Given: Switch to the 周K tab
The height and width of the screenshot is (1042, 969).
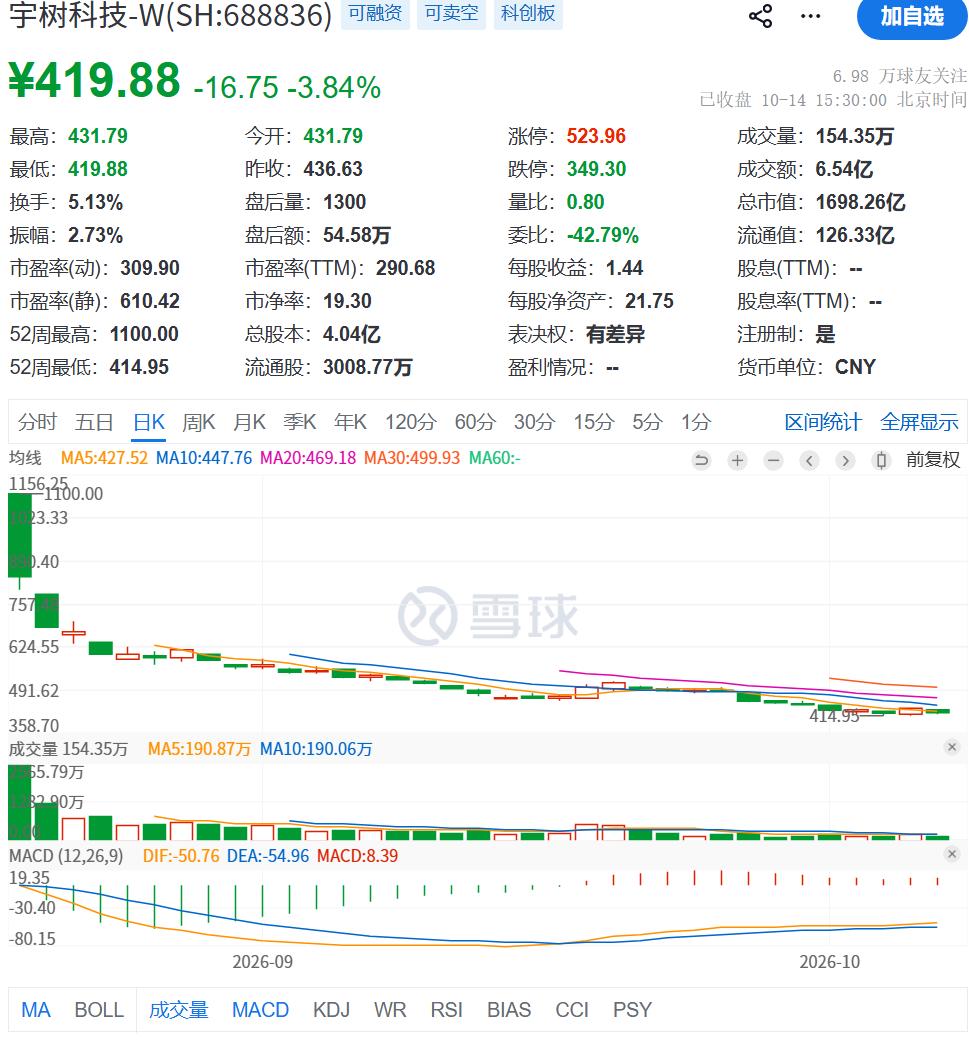Looking at the screenshot, I should pos(199,422).
